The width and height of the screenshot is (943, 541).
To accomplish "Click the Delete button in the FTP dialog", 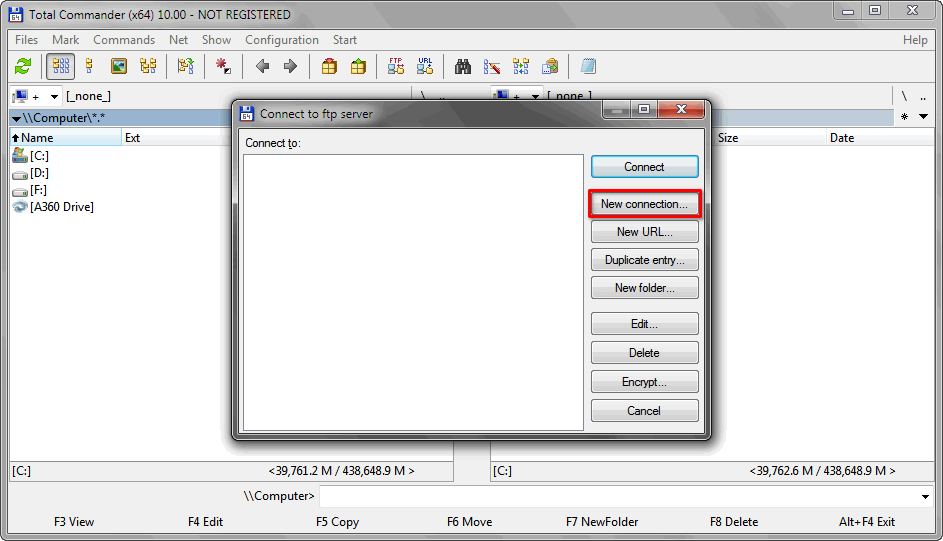I will pos(645,352).
